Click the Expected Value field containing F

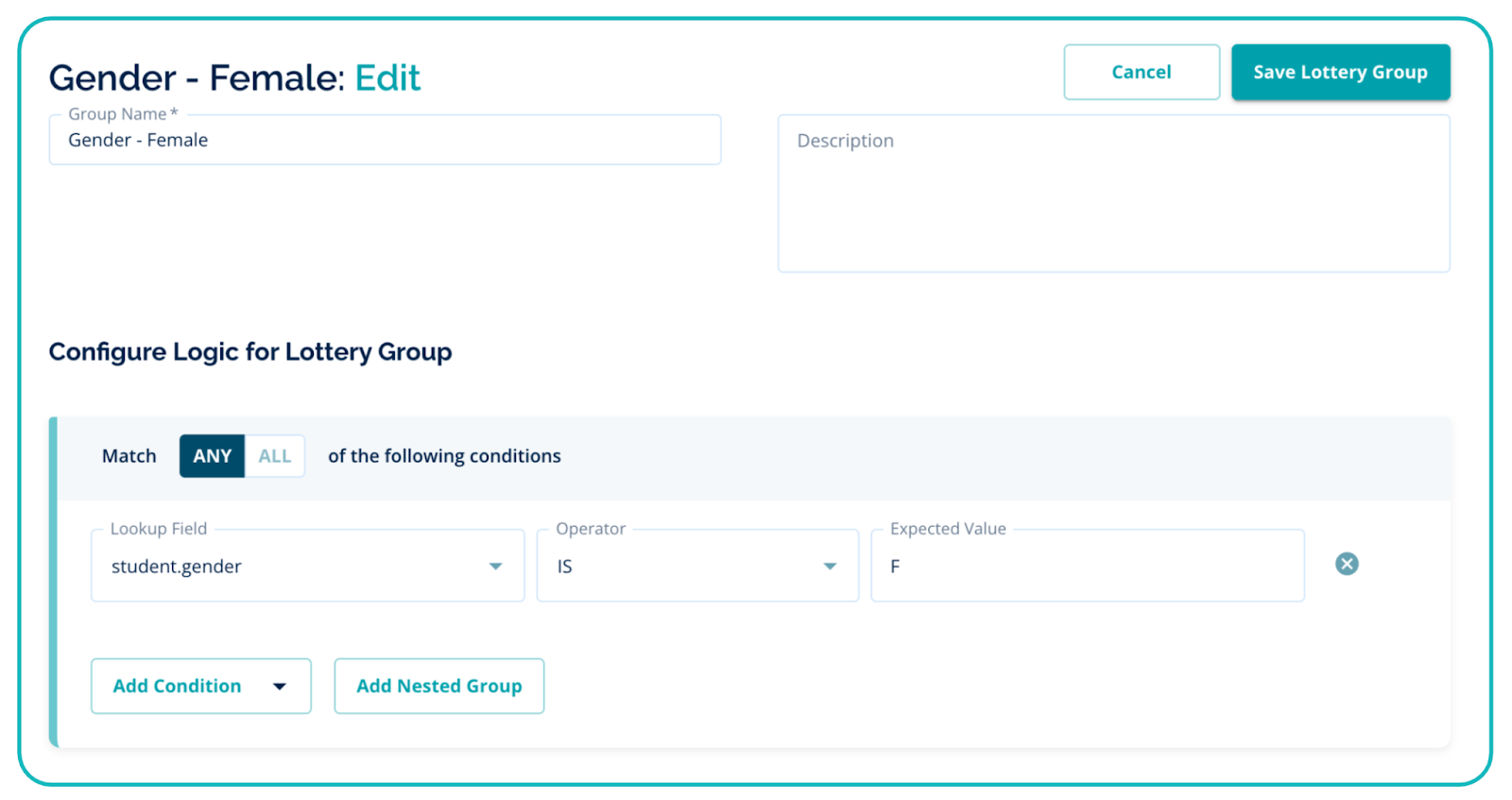[1087, 567]
